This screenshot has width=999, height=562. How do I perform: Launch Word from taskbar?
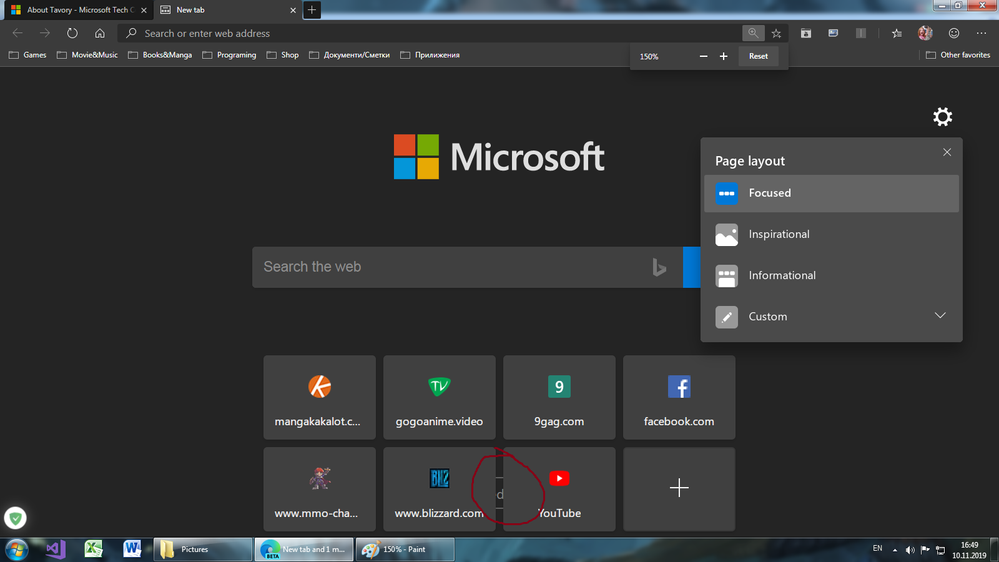click(x=132, y=549)
